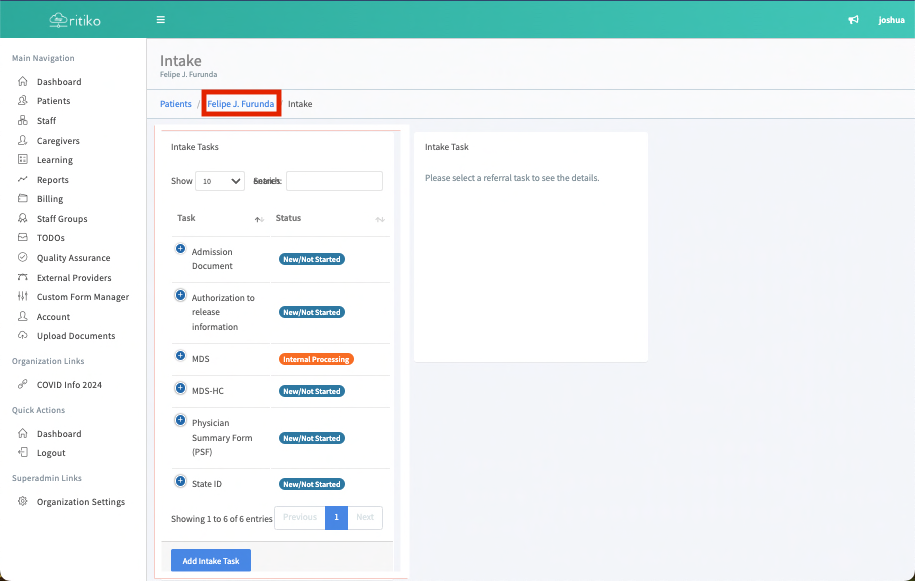
Task: Expand the Admission Document task row
Action: 181,248
